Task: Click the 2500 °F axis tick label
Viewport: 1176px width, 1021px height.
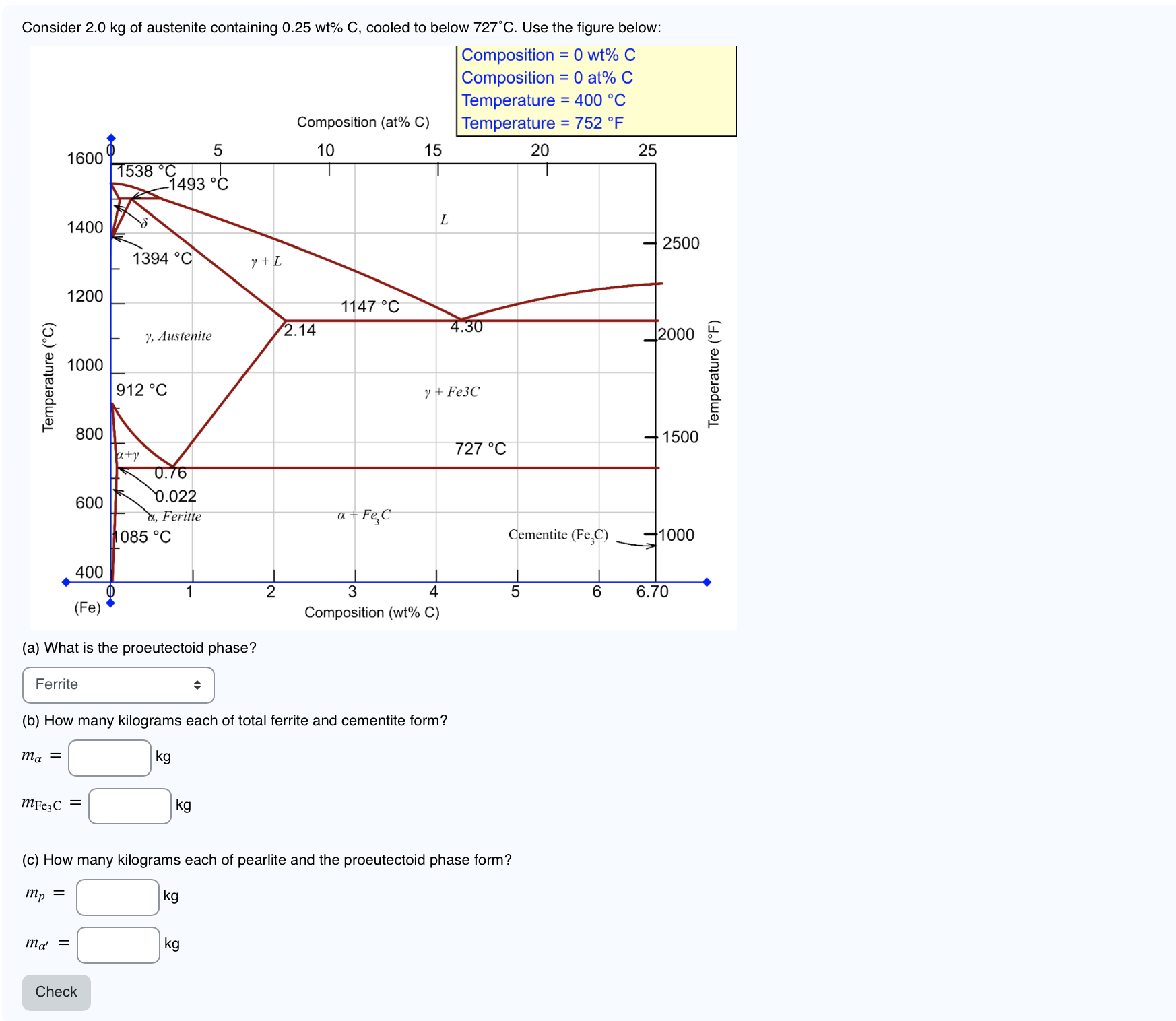Action: click(x=681, y=243)
